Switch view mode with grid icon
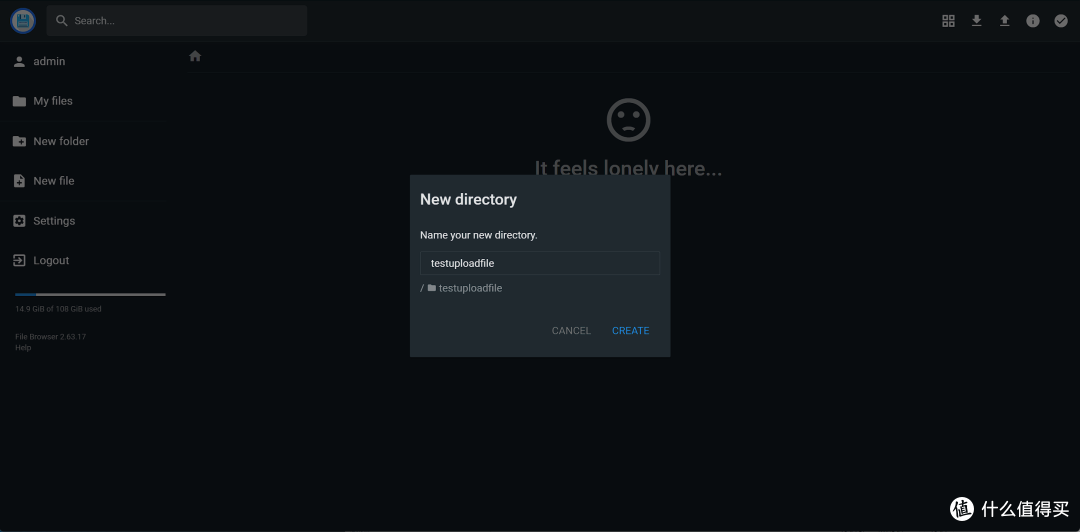Image resolution: width=1080 pixels, height=532 pixels. 948,21
